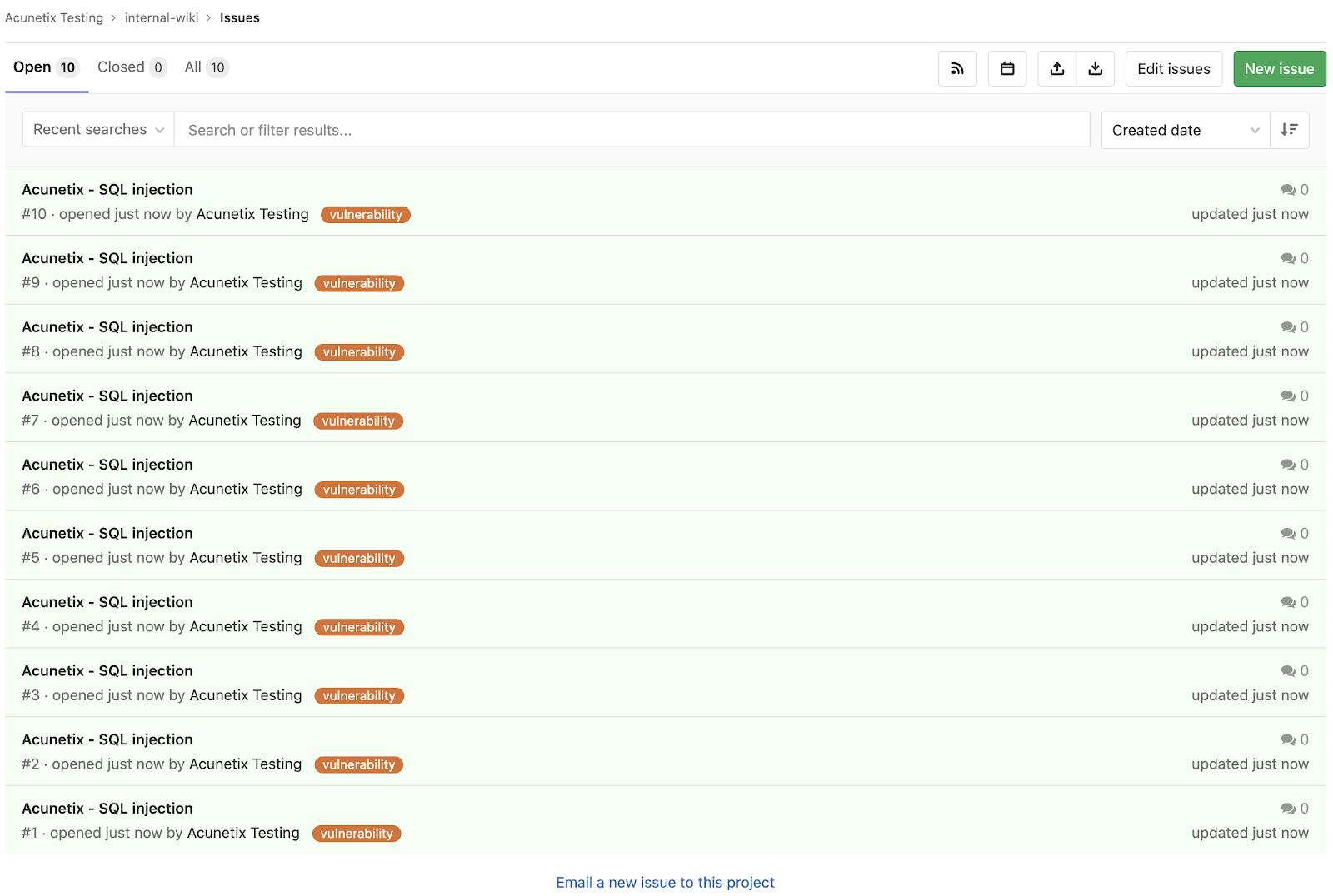Click author Acunetix Testing on issue #5
Screen dimensions: 1333x896
click(x=246, y=558)
